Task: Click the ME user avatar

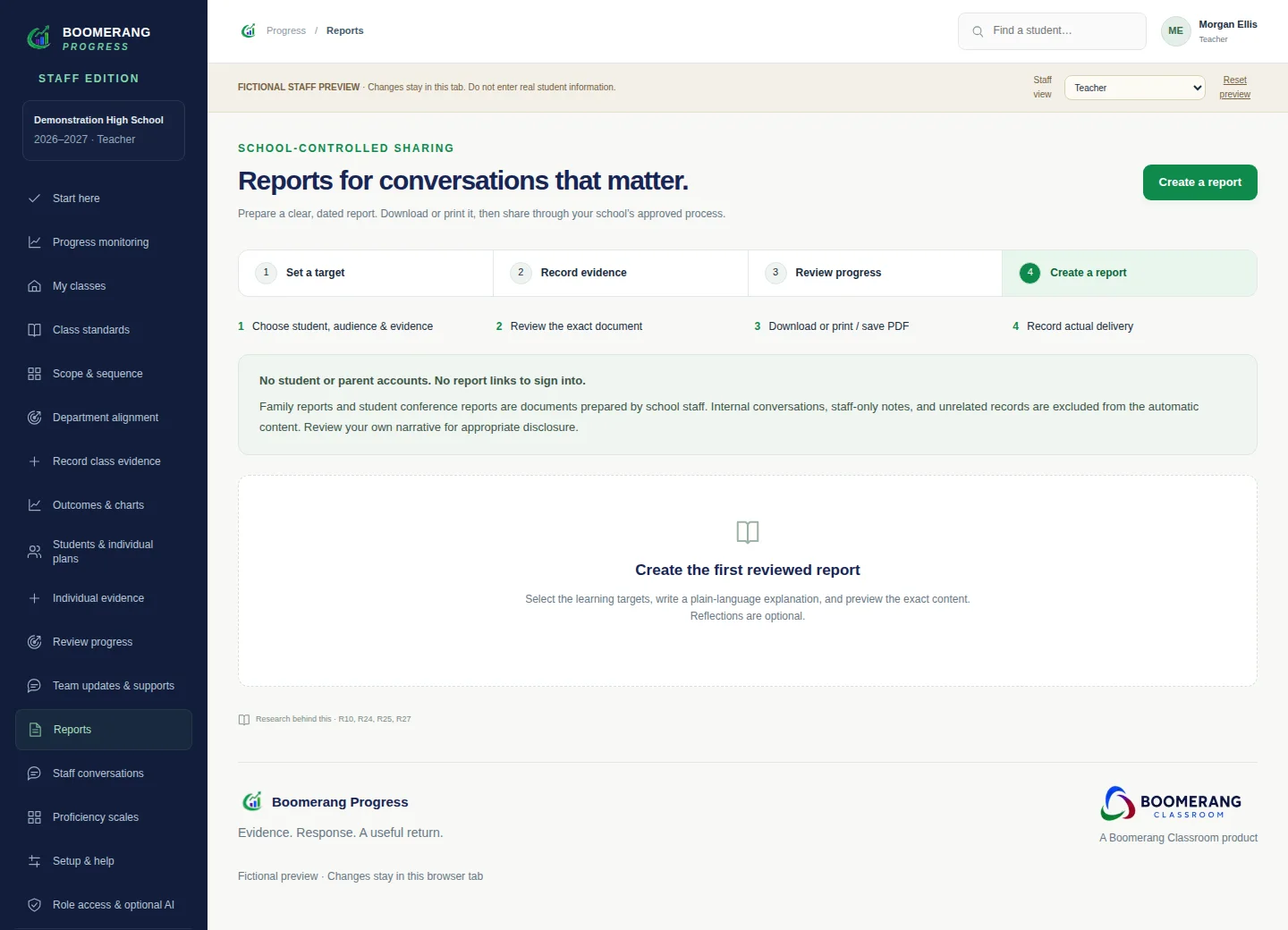Action: pos(1175,31)
